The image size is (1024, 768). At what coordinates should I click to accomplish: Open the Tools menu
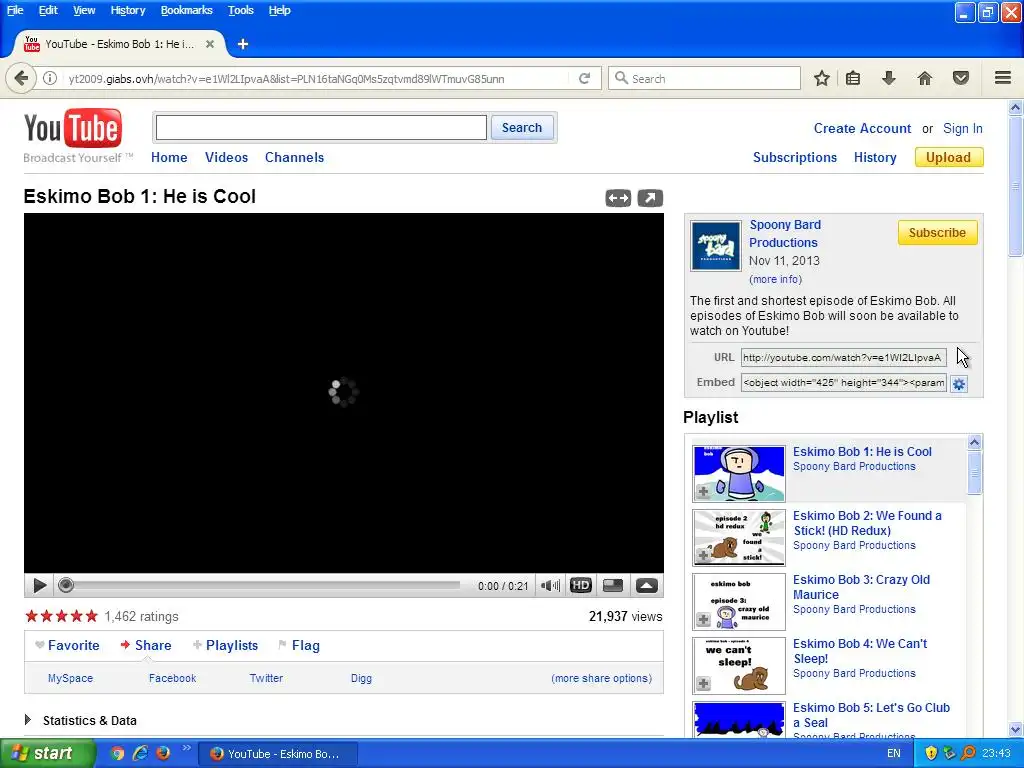tap(240, 10)
